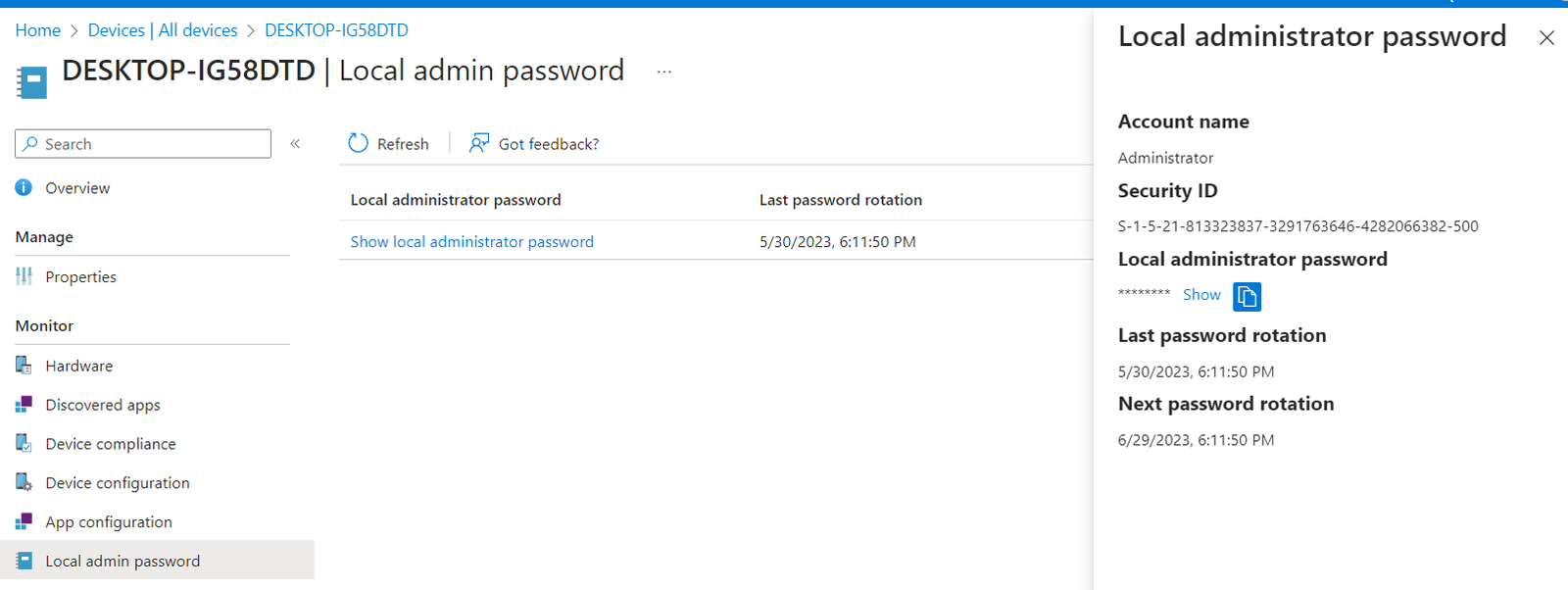Reveal password via Show local administrator password
1568x590 pixels.
point(471,241)
